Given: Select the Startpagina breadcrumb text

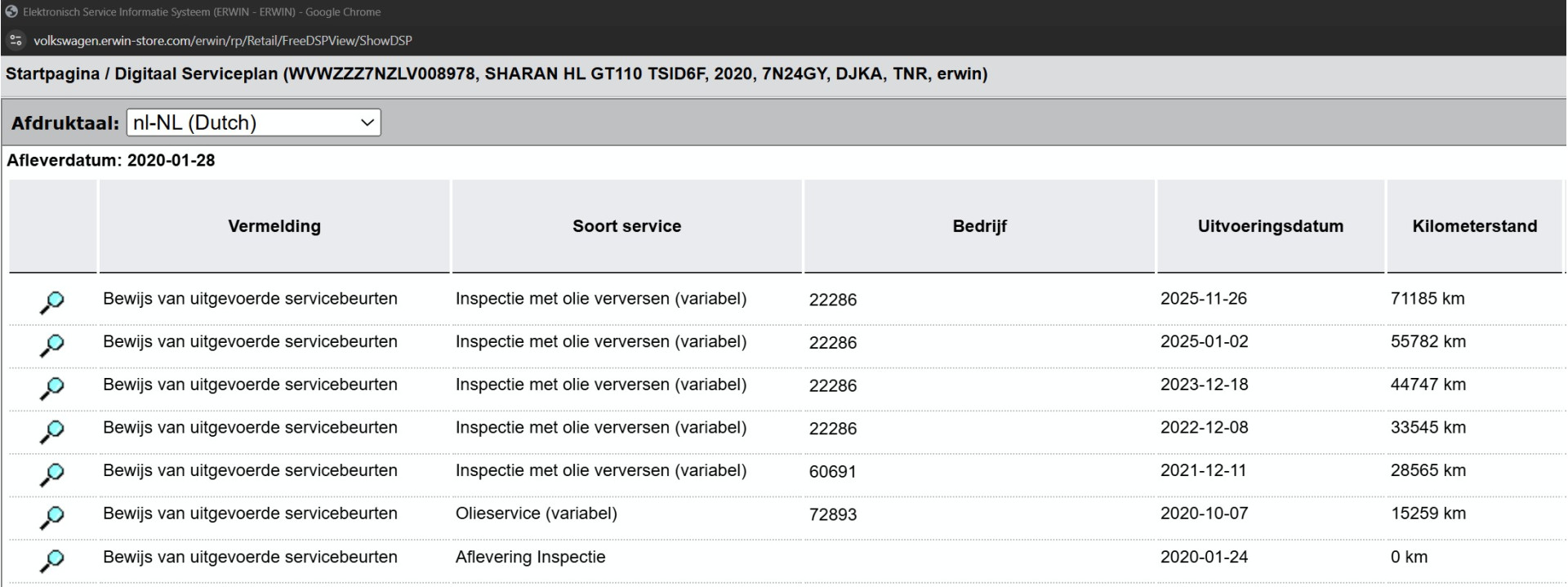Looking at the screenshot, I should point(52,74).
